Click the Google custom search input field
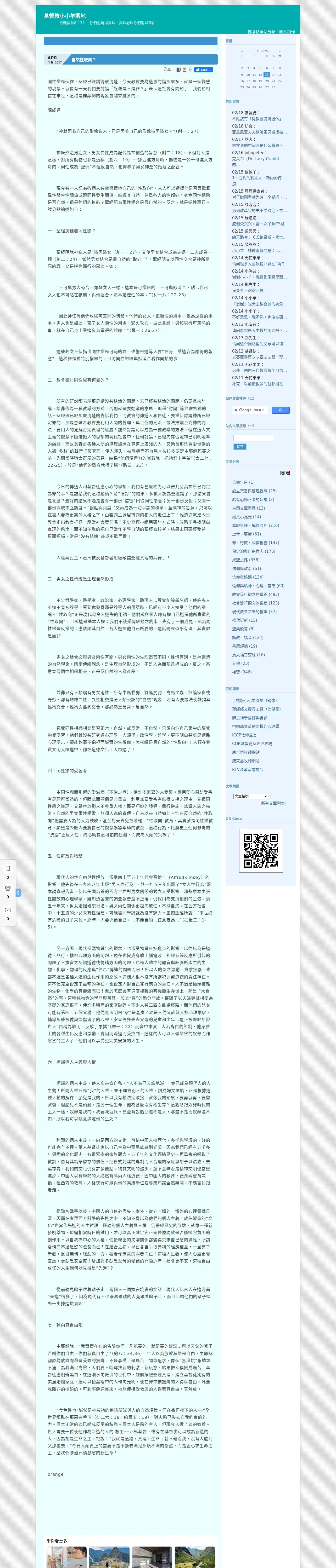This screenshot has height=1568, width=336. (250, 410)
